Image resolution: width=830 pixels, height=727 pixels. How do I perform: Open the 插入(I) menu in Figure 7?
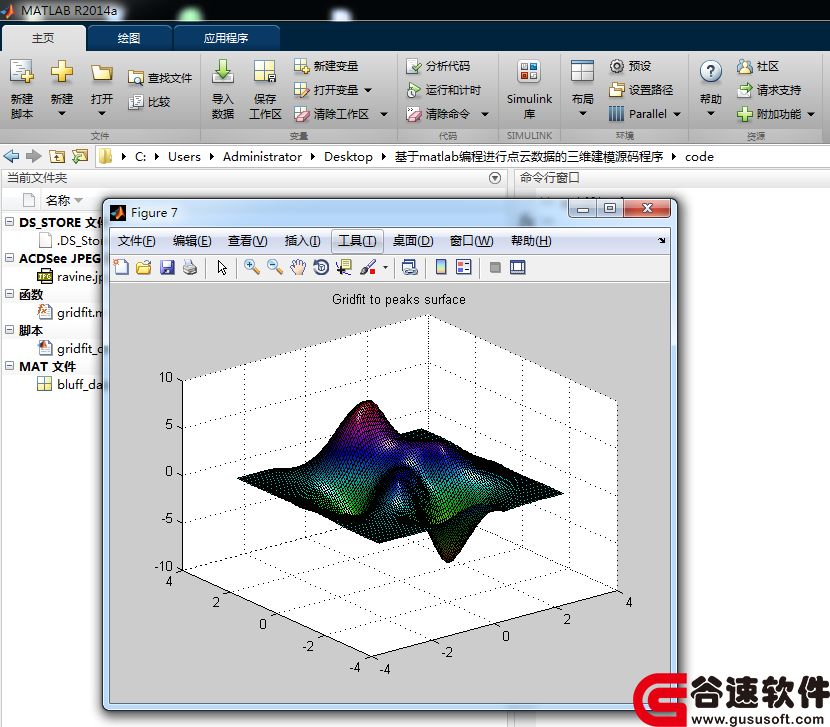click(x=302, y=241)
